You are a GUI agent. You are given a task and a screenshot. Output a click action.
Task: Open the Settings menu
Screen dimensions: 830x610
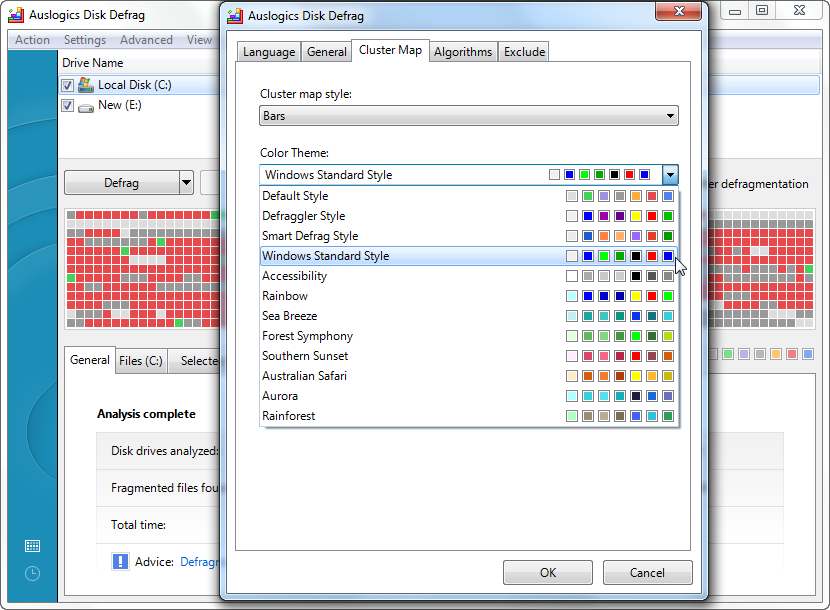[85, 40]
